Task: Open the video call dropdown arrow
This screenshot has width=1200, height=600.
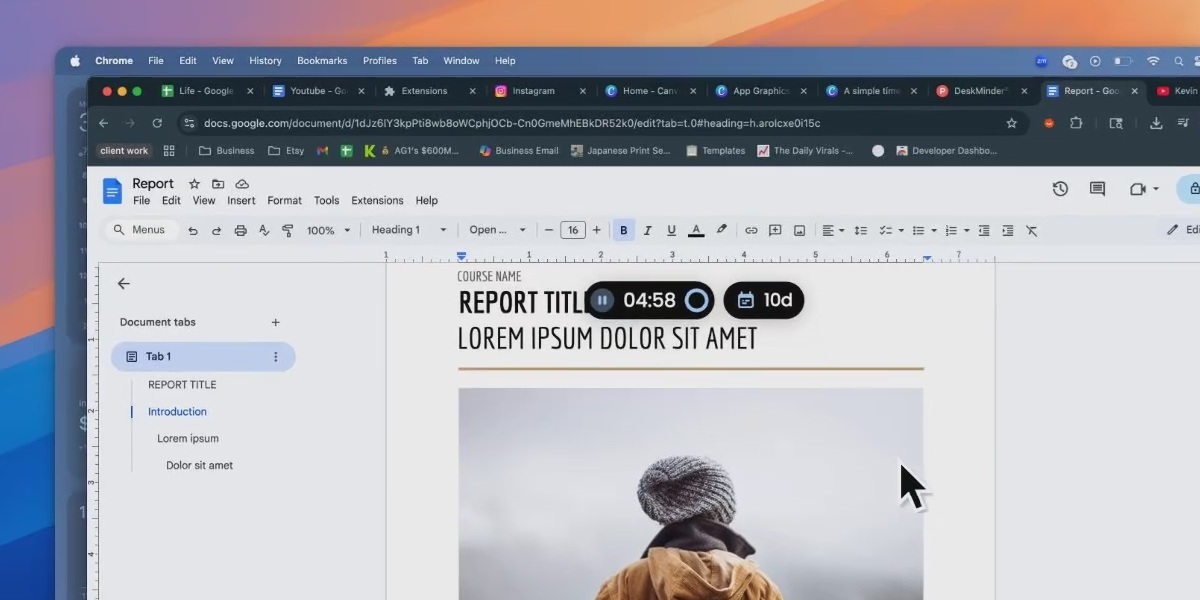Action: click(x=1156, y=189)
